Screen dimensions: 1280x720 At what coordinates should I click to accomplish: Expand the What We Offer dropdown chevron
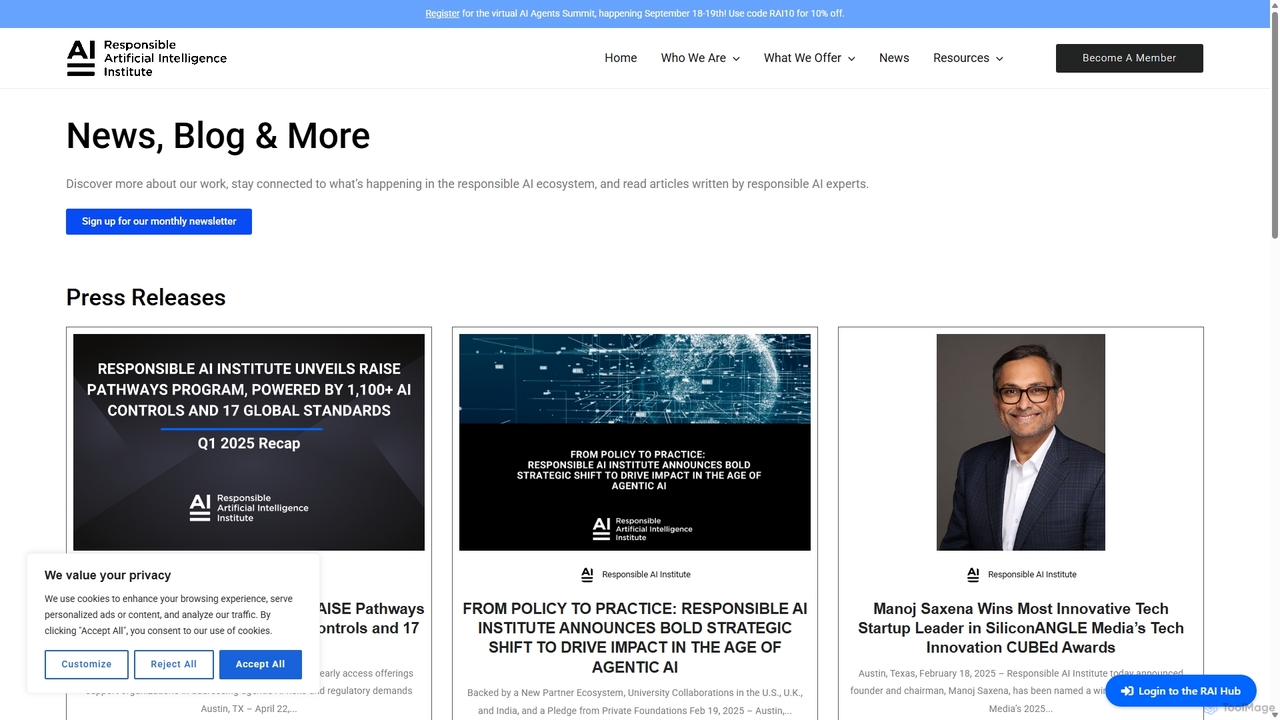[x=851, y=59]
